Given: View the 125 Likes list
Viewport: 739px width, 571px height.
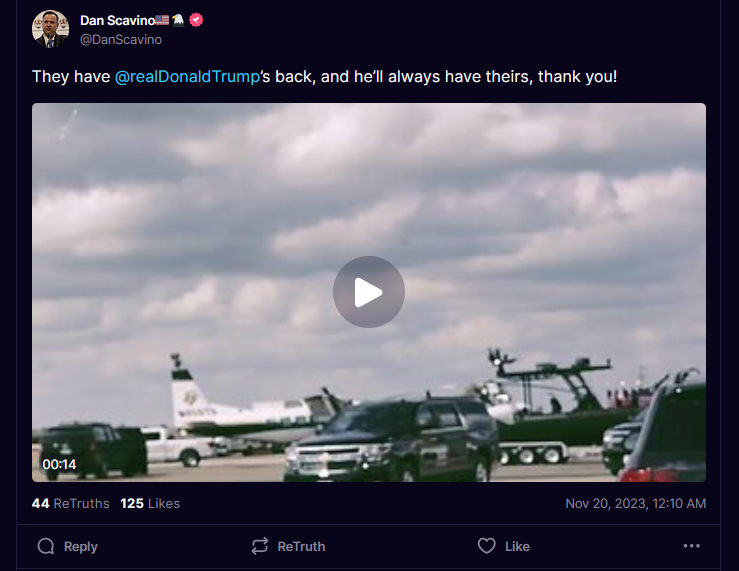Looking at the screenshot, I should pyautogui.click(x=150, y=503).
